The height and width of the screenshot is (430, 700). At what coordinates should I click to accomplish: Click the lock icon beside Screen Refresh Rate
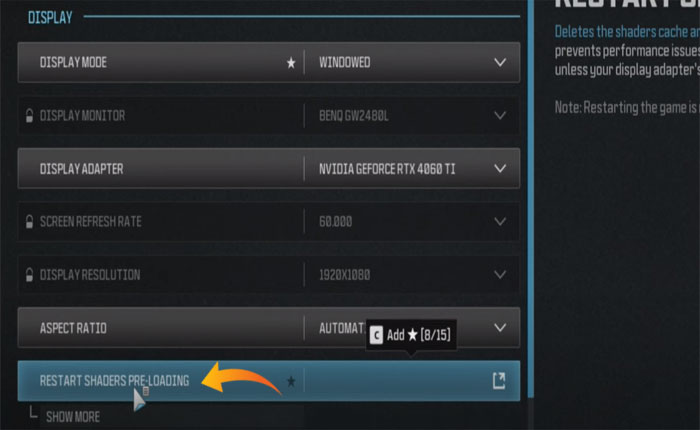coord(29,221)
